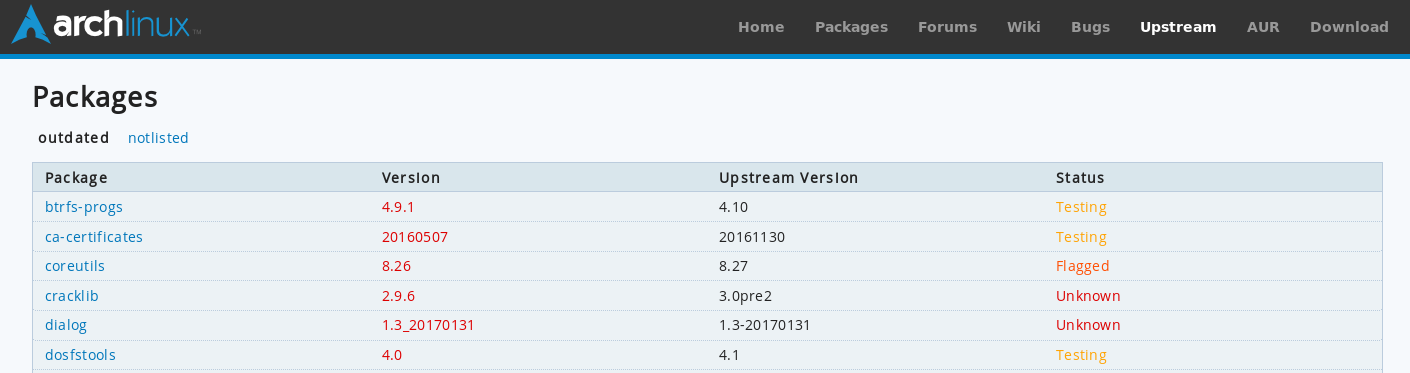1410x373 pixels.
Task: Visit the Wiki link in header
Action: [x=1024, y=27]
